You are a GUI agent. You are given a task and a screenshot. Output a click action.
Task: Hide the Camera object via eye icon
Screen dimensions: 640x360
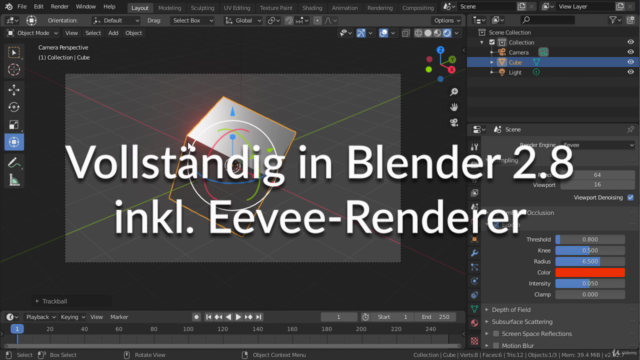(630, 52)
